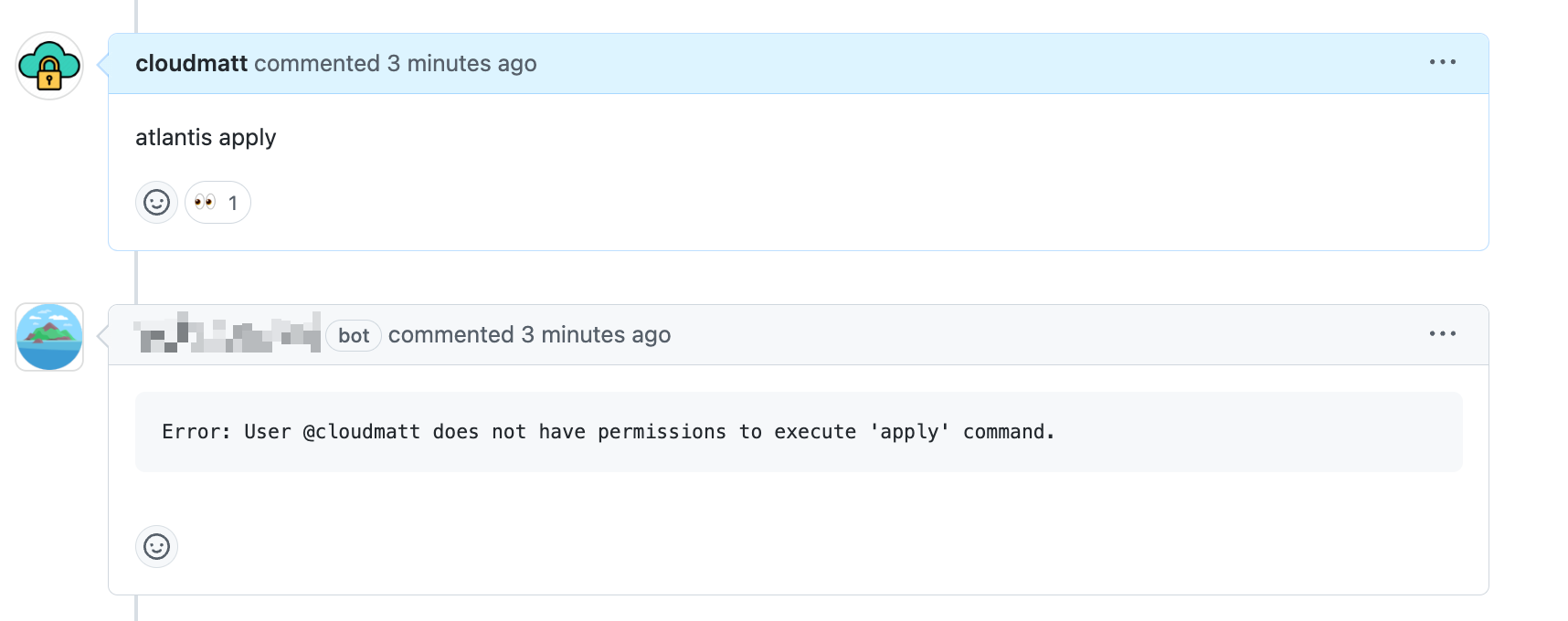
Task: Click the permissions error message block
Action: [608, 431]
